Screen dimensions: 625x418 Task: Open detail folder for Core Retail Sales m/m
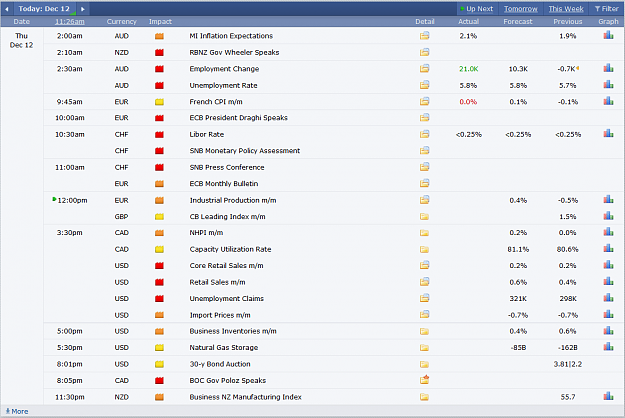click(425, 265)
